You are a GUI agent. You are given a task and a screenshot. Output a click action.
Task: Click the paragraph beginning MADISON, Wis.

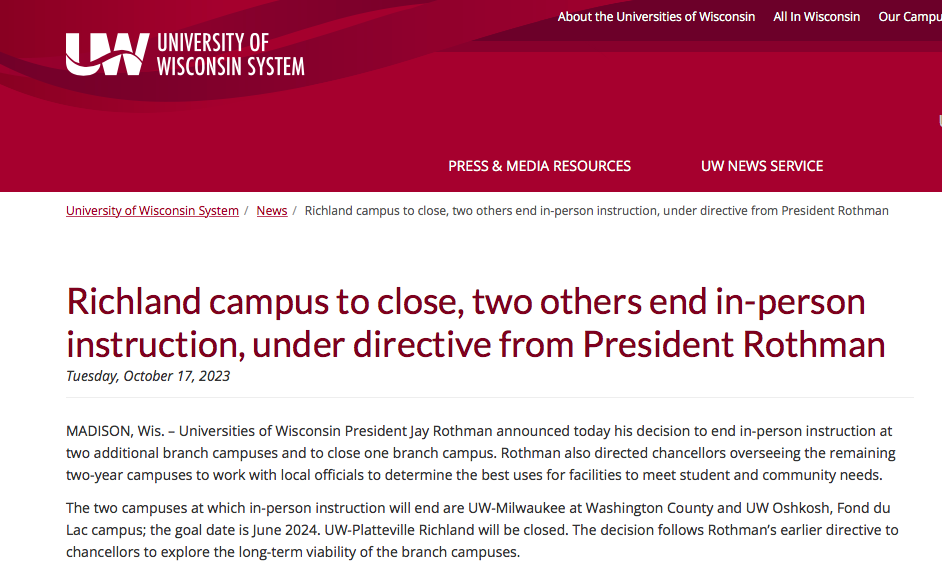pos(481,453)
